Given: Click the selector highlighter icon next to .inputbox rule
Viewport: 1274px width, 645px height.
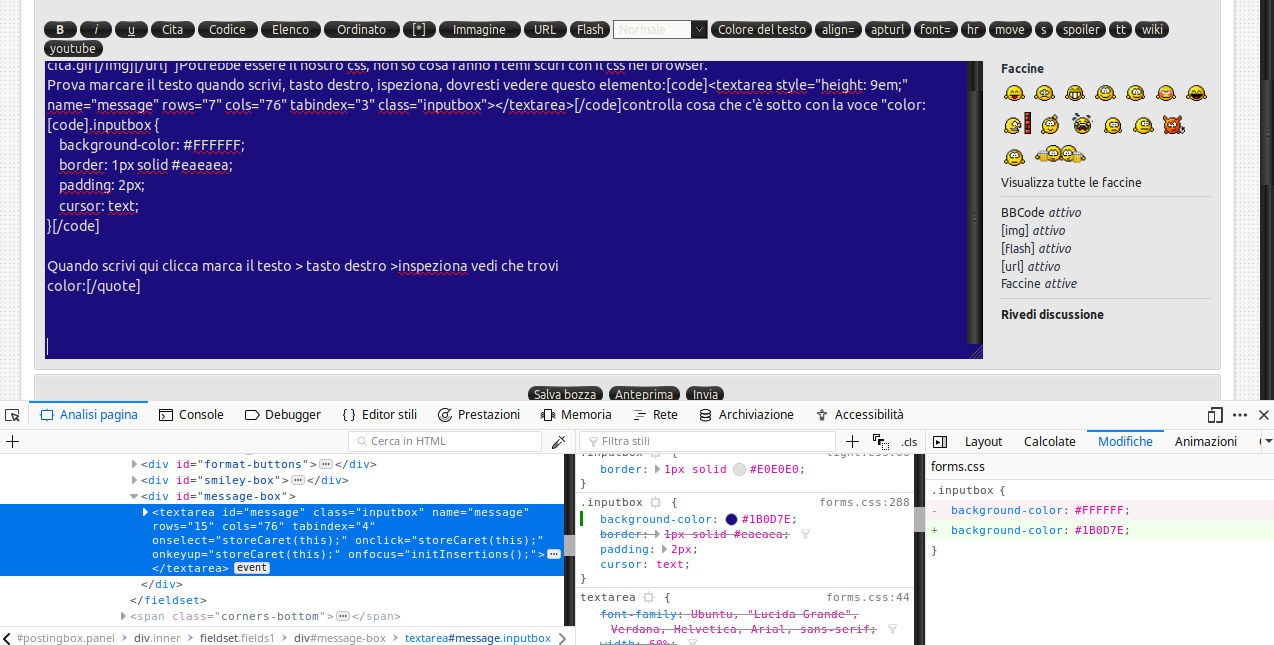Looking at the screenshot, I should pos(655,503).
